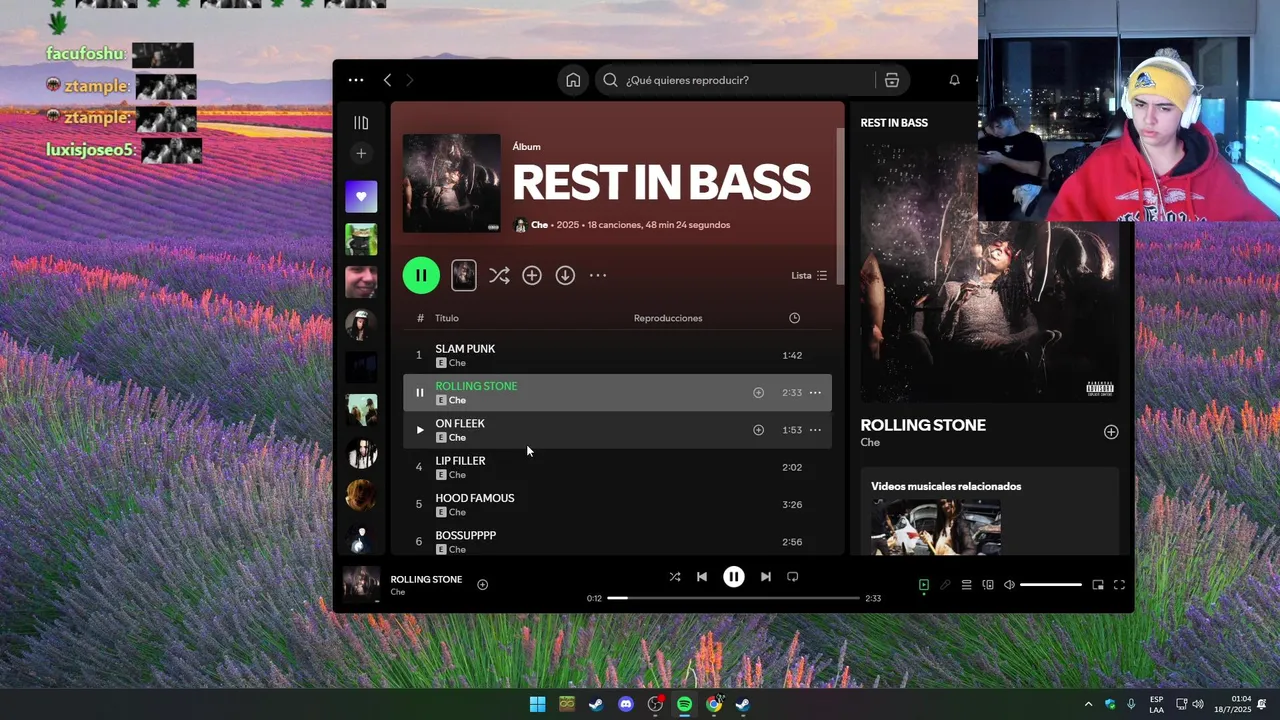Screen dimensions: 1280x720
Task: Select HOOD FAMOUS track
Action: [x=617, y=504]
